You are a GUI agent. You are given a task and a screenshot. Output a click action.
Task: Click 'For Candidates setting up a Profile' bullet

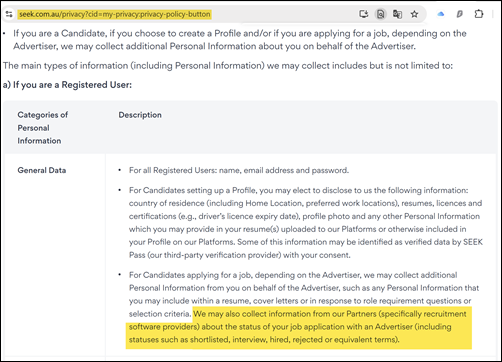click(x=306, y=223)
